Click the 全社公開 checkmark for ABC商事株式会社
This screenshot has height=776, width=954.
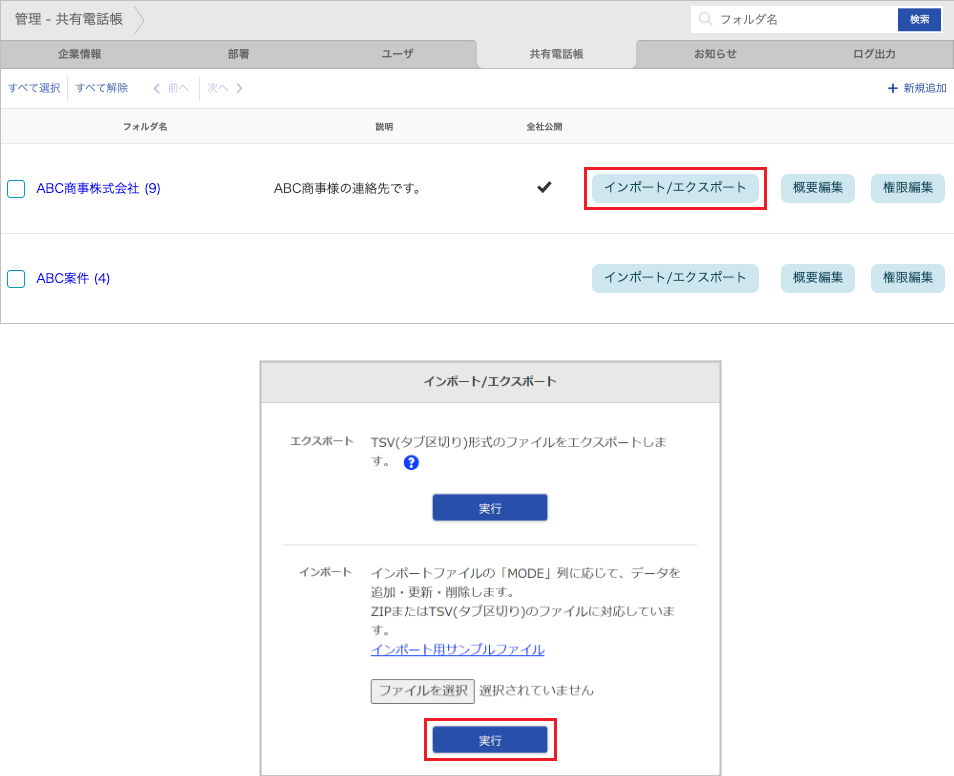pyautogui.click(x=544, y=186)
